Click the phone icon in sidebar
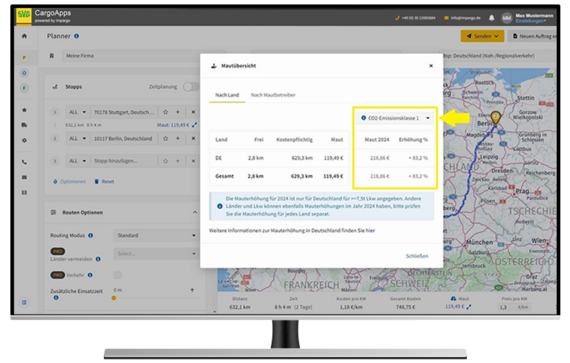Image resolution: width=570 pixels, height=363 pixels. [24, 162]
